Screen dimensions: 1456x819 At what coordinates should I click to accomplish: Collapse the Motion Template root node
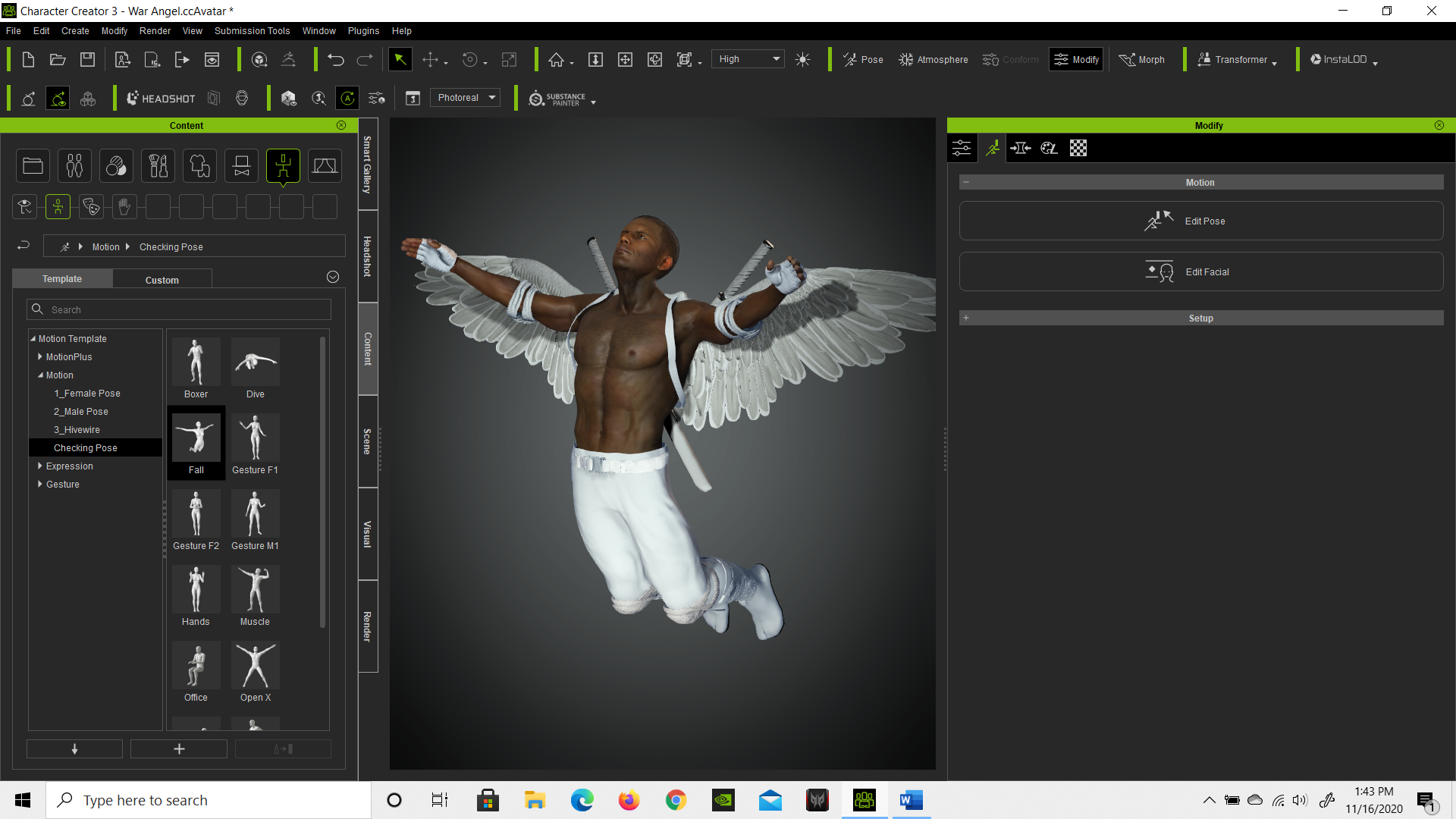click(33, 338)
